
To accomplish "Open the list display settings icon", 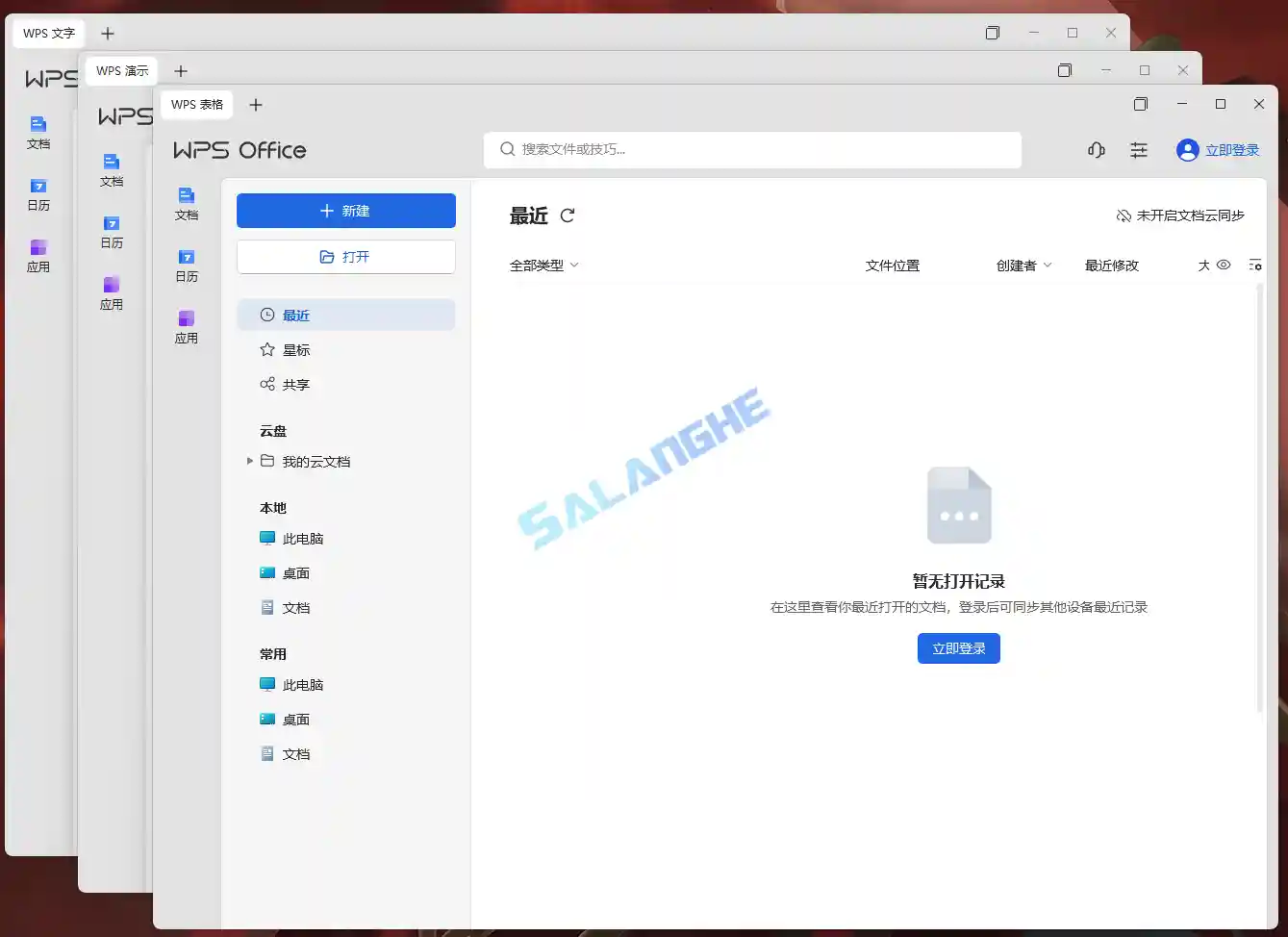I will tap(1255, 265).
